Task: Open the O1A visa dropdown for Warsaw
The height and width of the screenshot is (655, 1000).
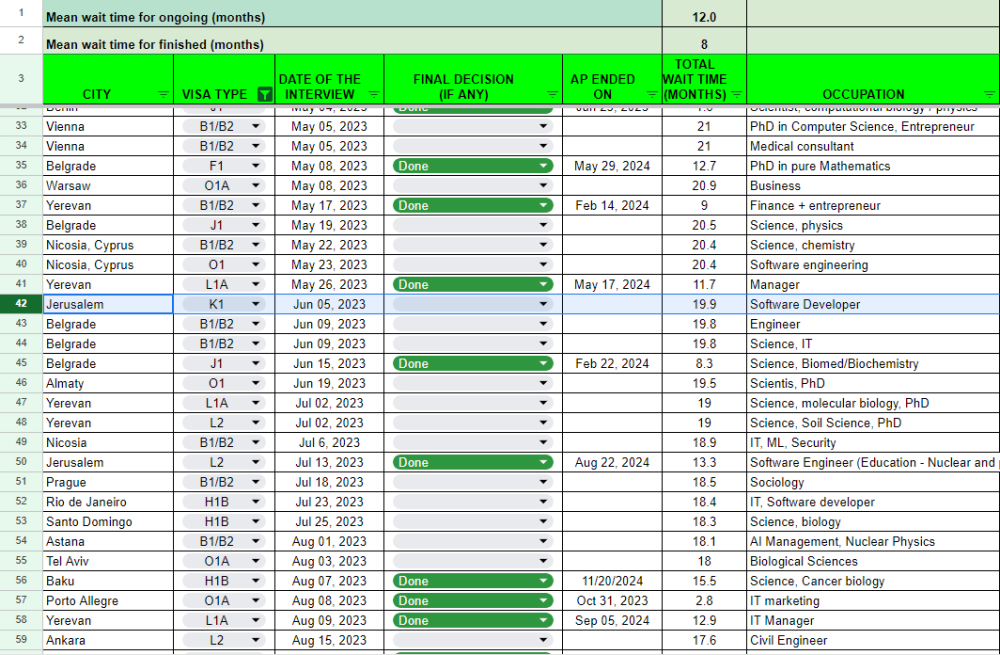Action: (256, 186)
